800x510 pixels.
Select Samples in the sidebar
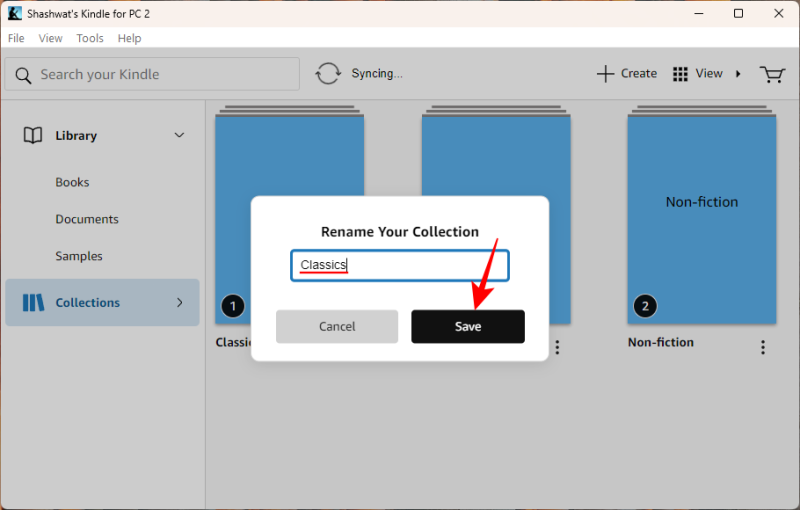pyautogui.click(x=79, y=256)
